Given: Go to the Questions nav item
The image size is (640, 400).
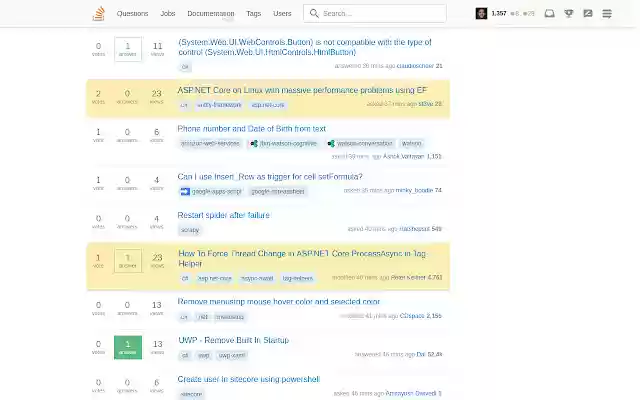Looking at the screenshot, I should click(132, 13).
